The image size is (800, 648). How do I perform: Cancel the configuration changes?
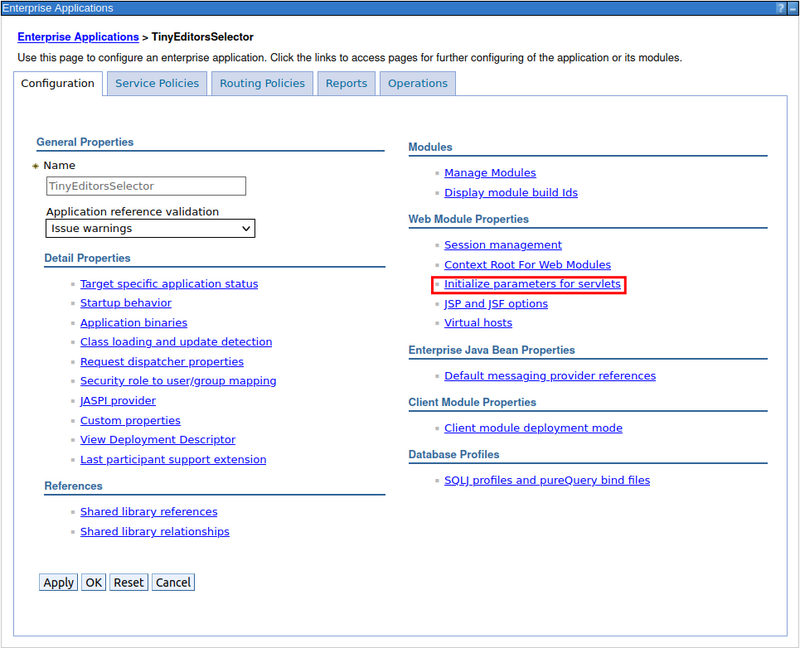173,582
